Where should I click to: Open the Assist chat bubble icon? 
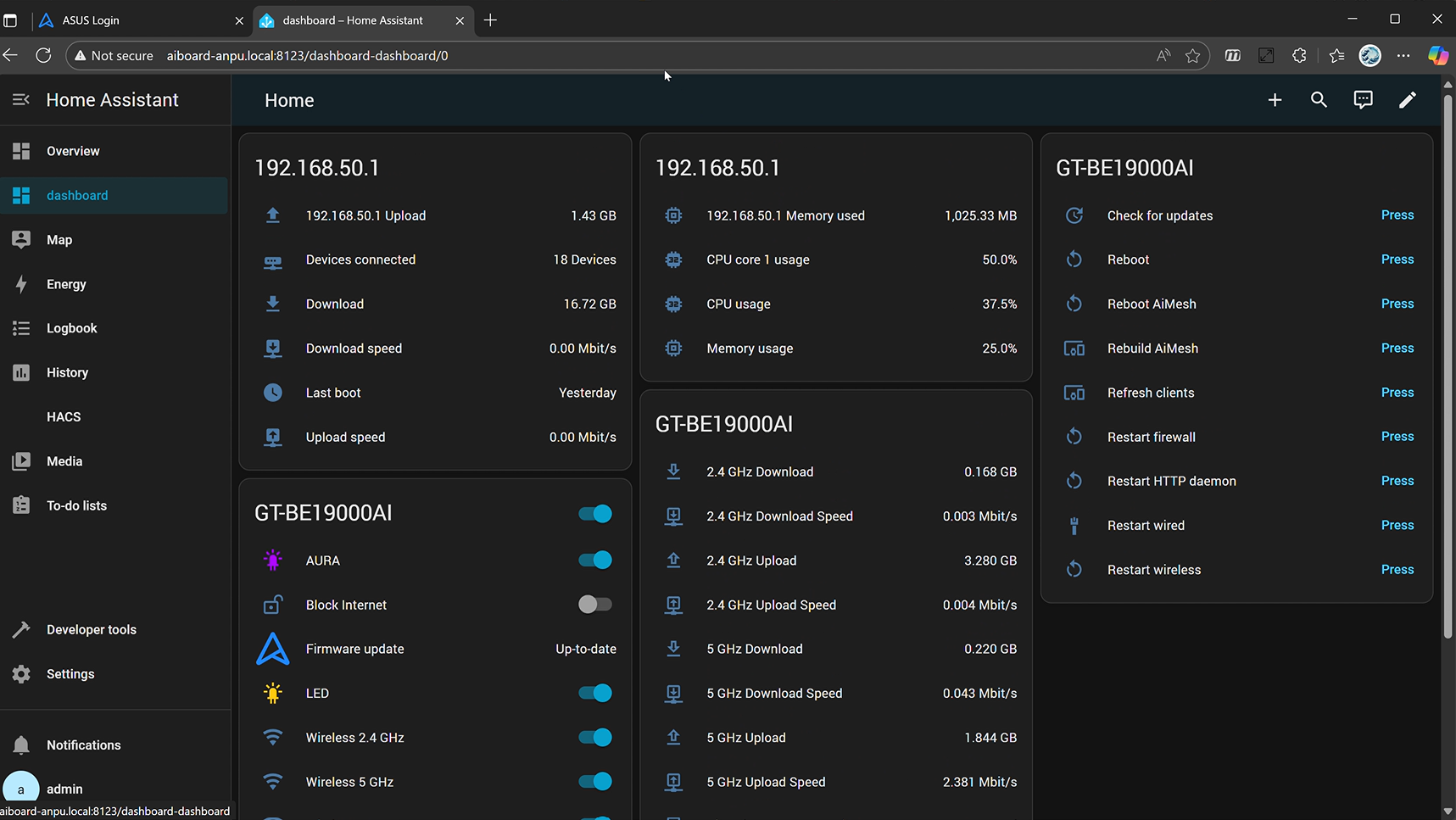(1363, 100)
